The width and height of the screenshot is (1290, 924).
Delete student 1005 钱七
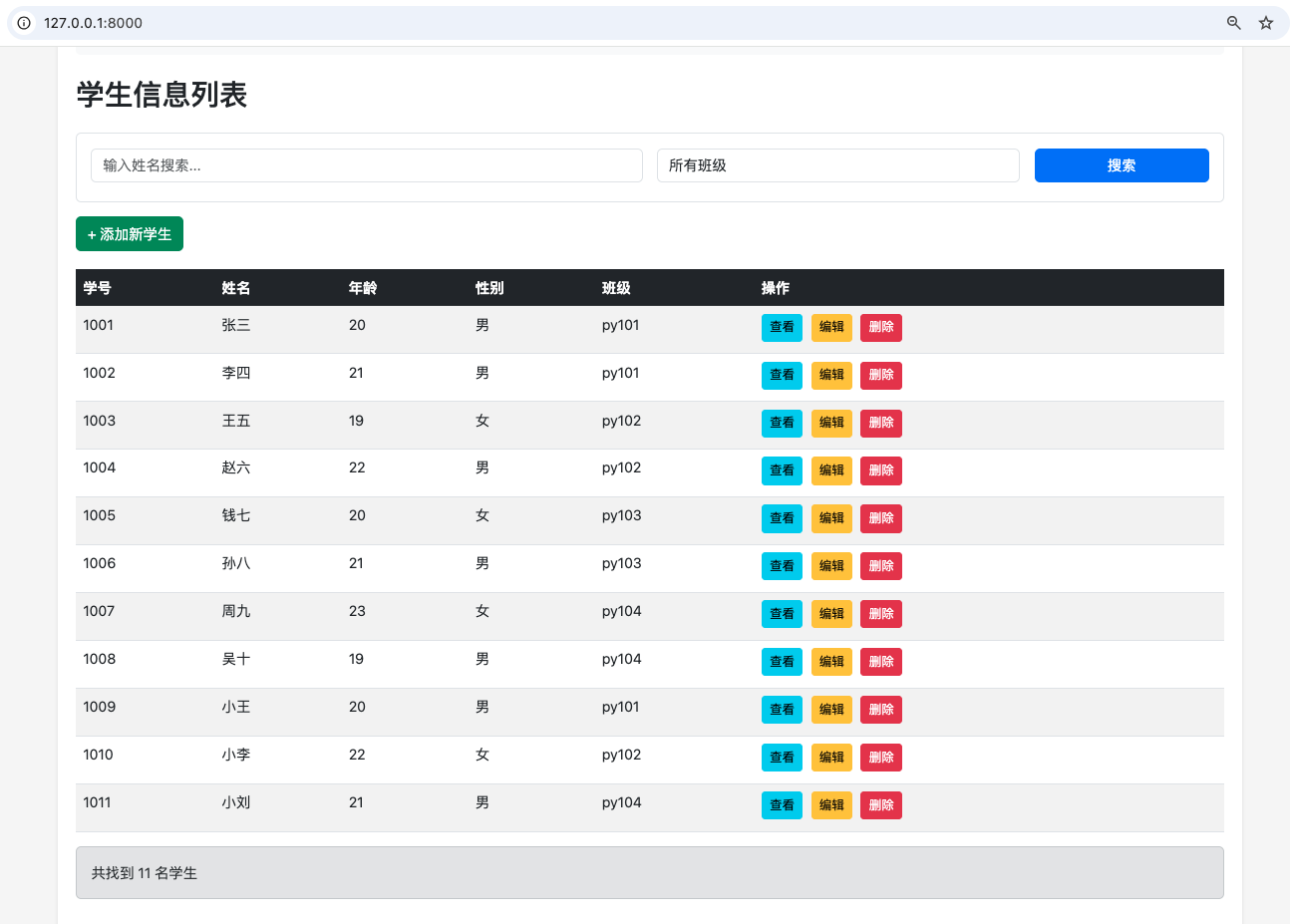tap(881, 518)
